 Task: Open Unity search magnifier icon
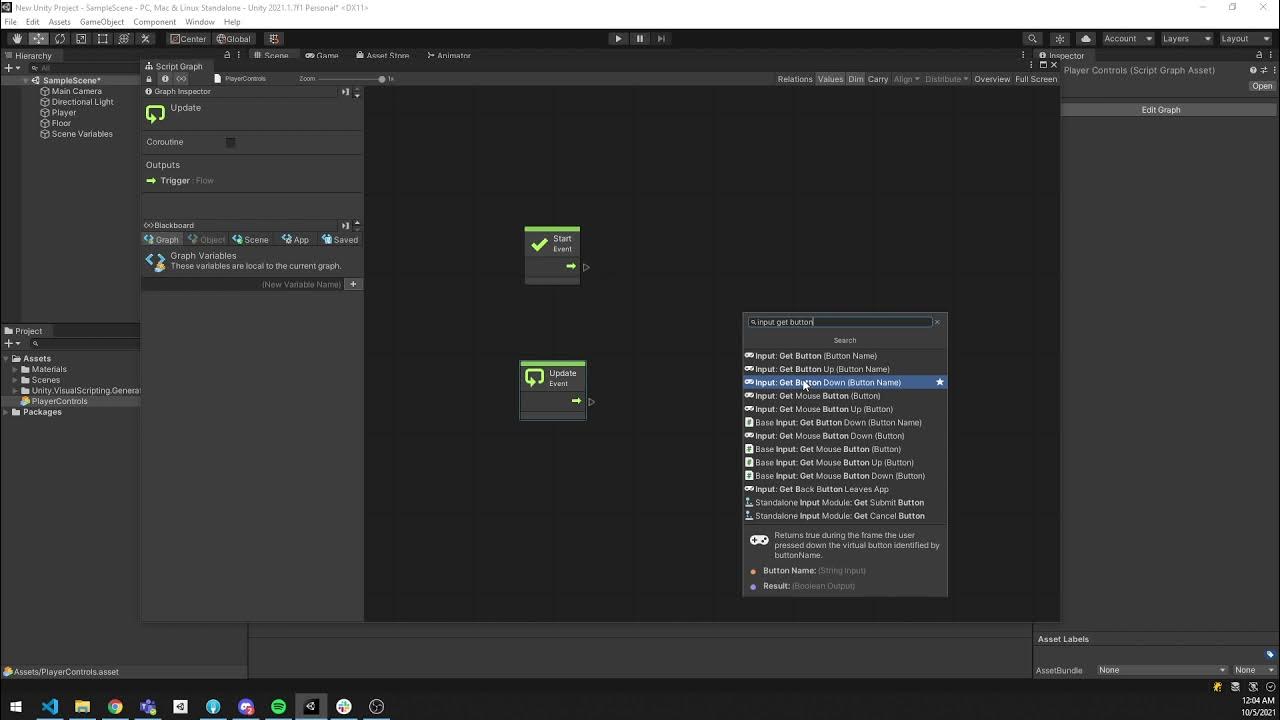tap(1032, 39)
